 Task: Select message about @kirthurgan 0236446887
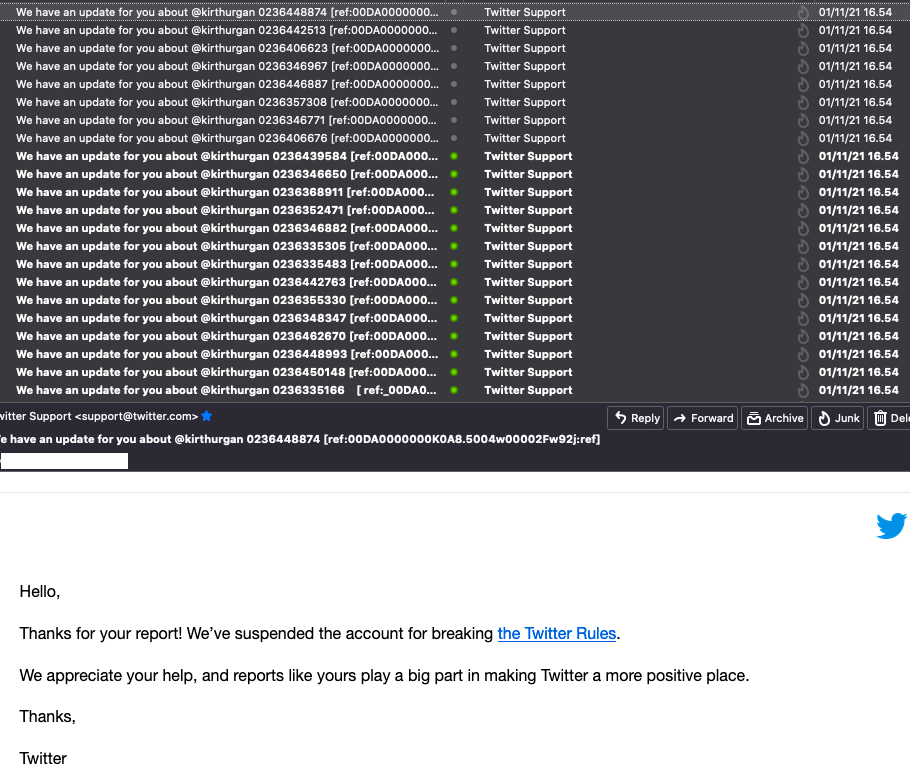[x=227, y=84]
